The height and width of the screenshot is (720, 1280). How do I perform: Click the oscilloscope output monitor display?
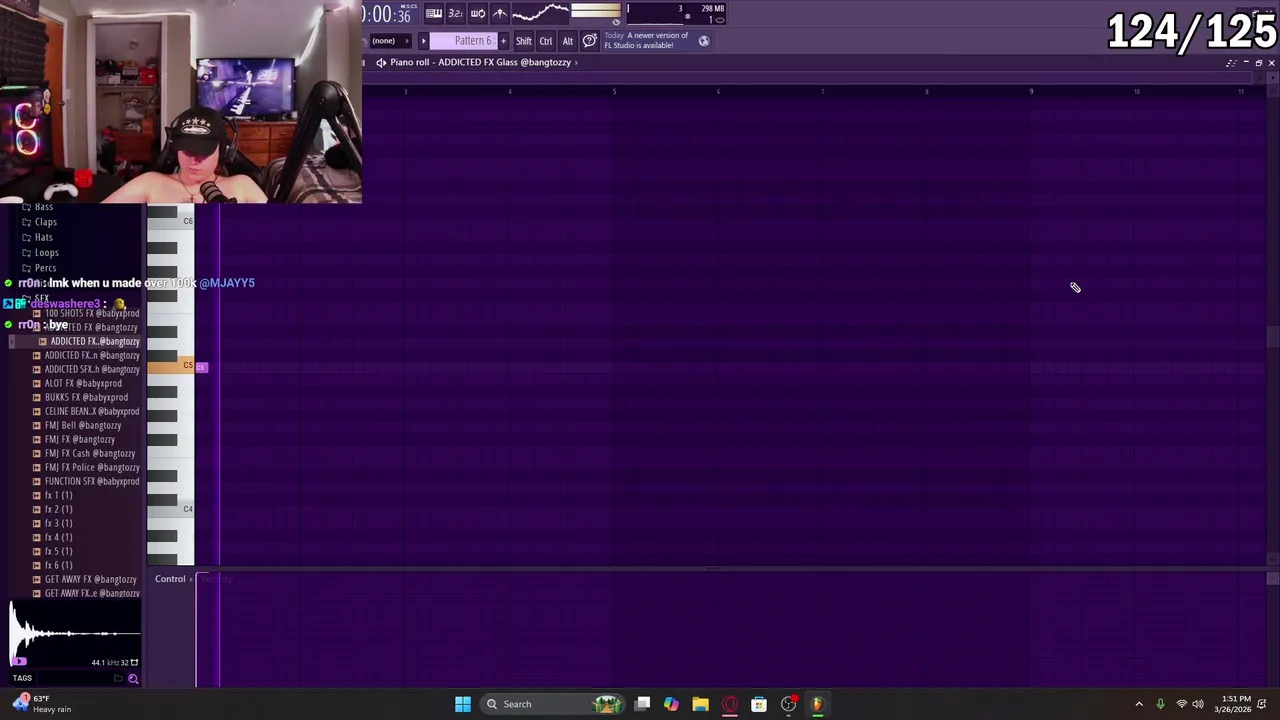click(540, 13)
